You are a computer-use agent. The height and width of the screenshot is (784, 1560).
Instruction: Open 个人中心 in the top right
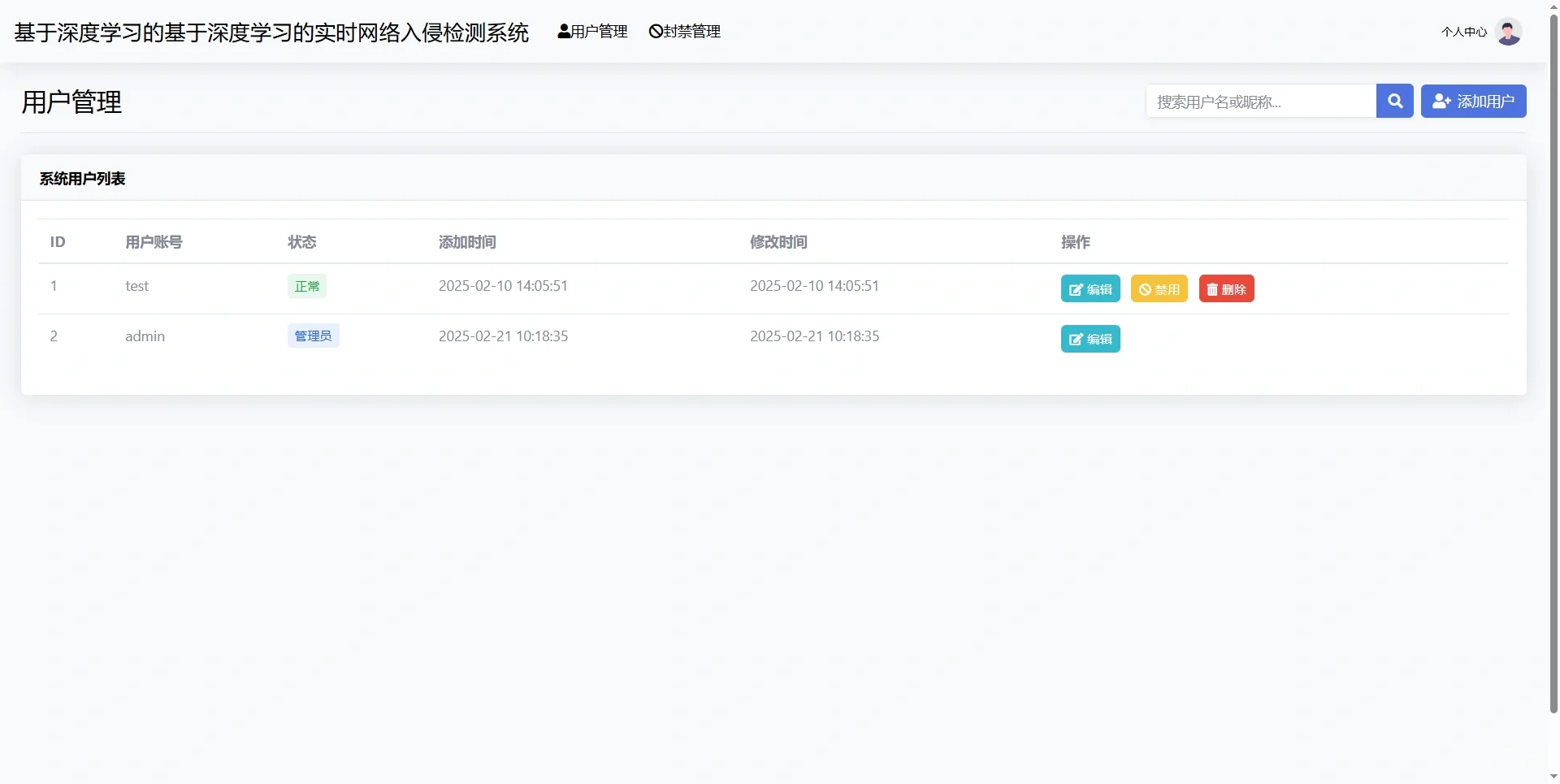(1464, 32)
